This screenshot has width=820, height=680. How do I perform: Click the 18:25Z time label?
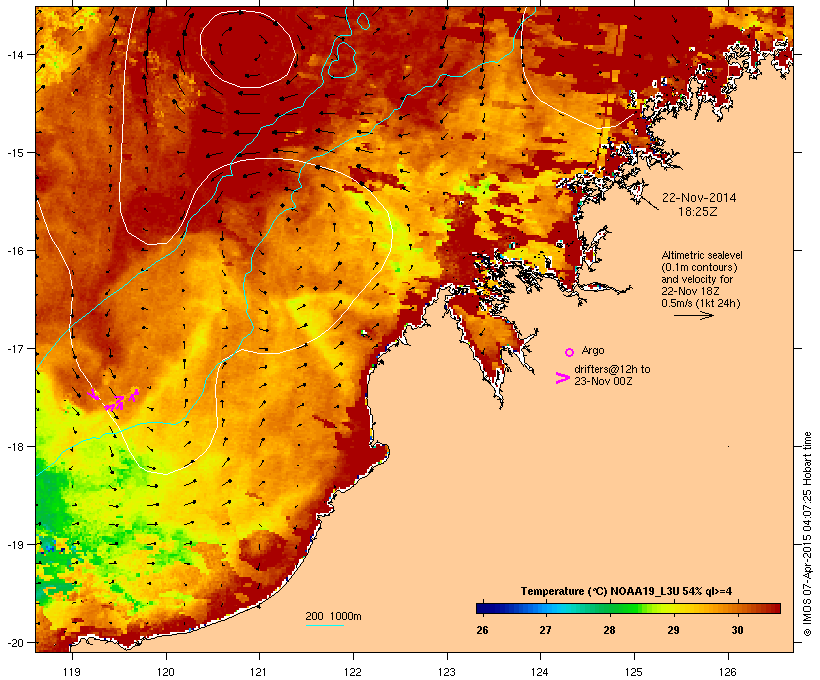coord(698,212)
